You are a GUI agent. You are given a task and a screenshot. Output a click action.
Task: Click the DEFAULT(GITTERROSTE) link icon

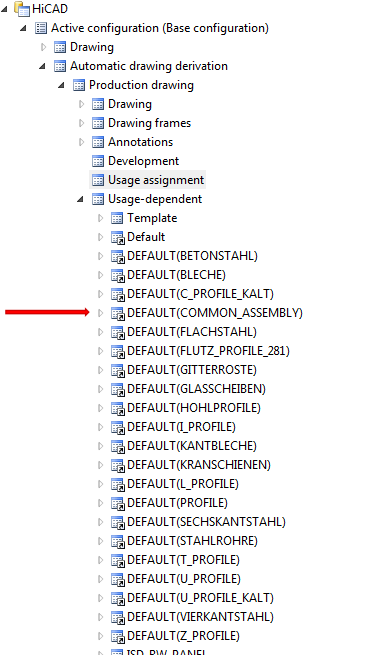[118, 371]
